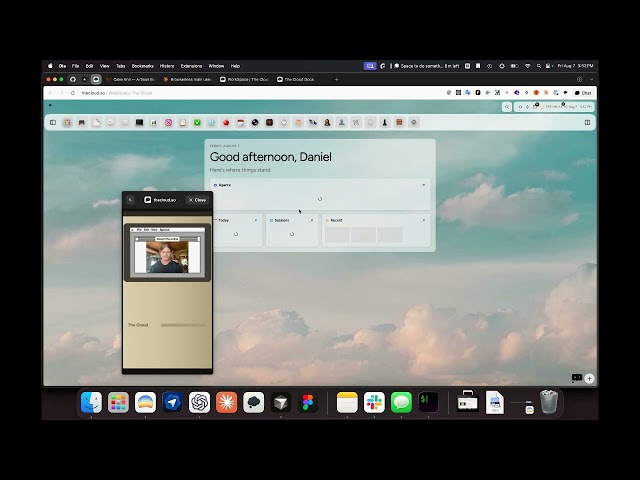Click the workspace search magnifier button
Viewport: 640px width, 480px height.
507,107
